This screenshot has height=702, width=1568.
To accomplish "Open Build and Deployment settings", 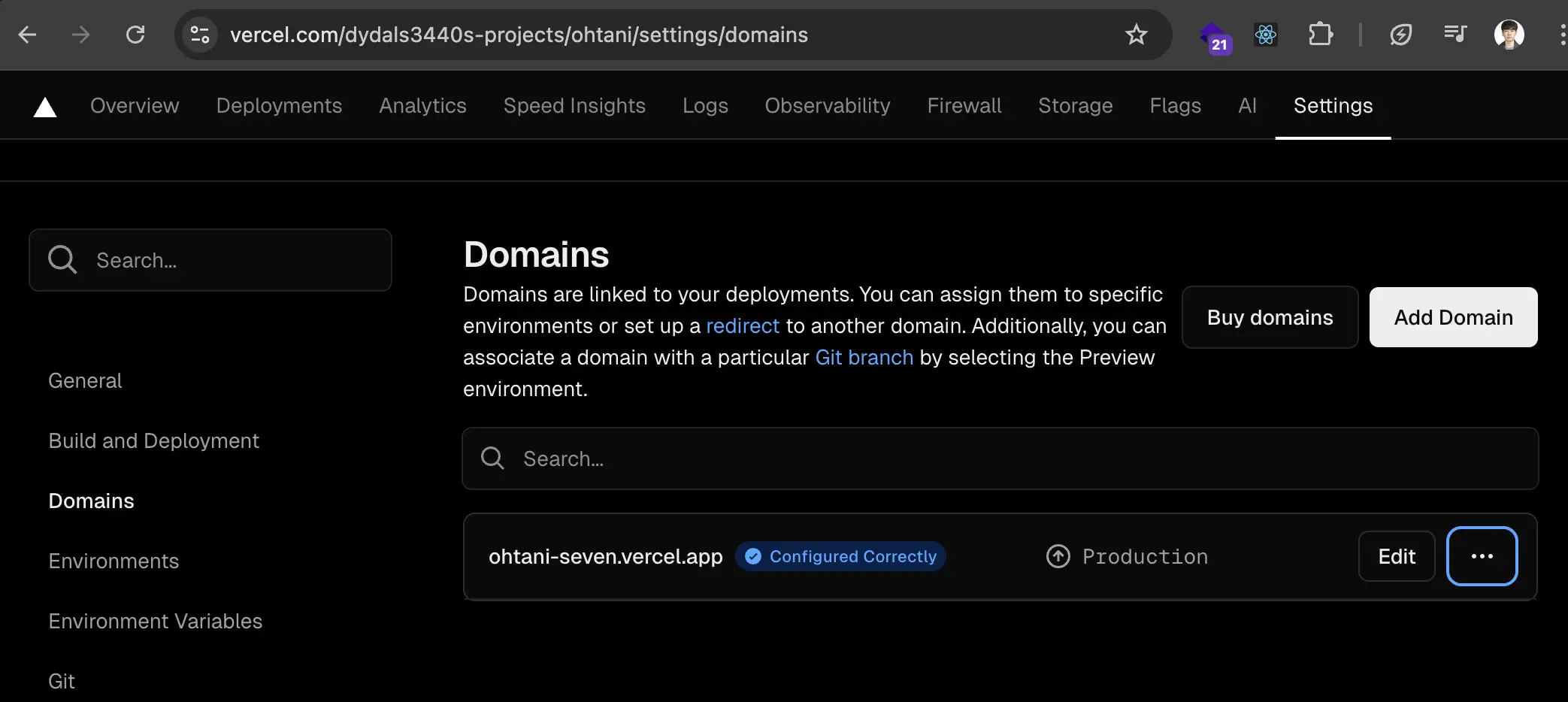I will (153, 441).
